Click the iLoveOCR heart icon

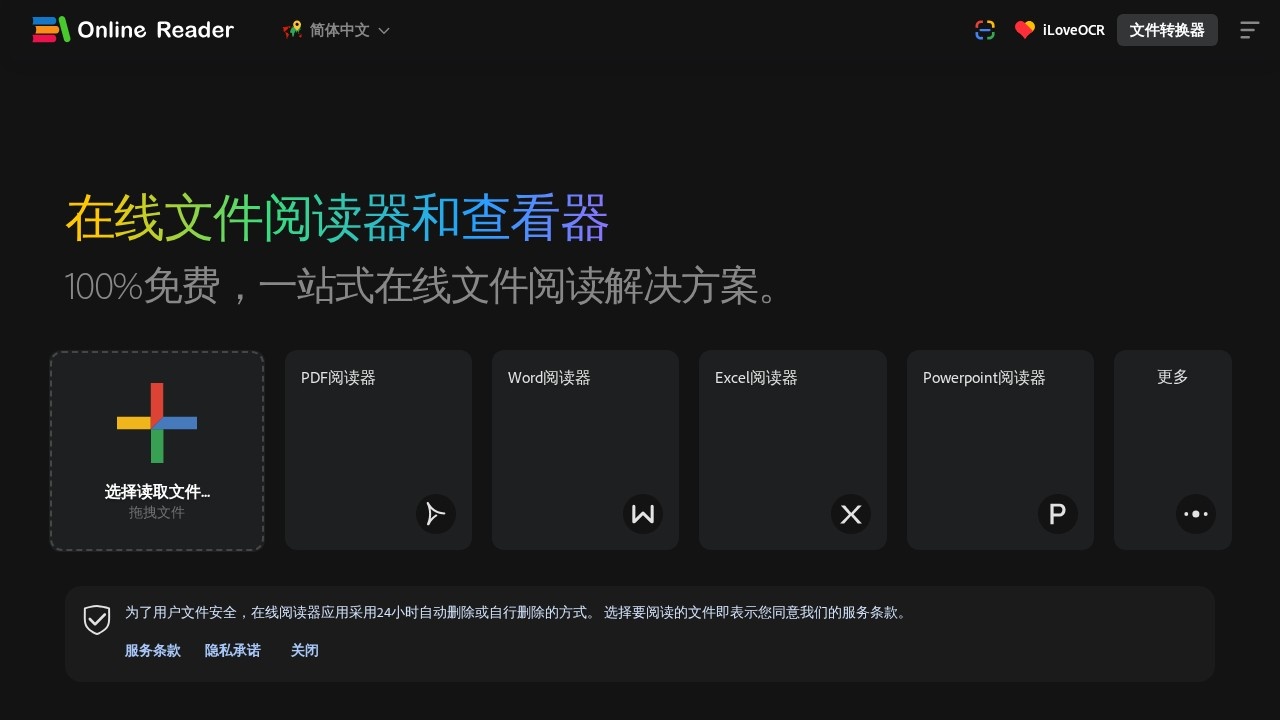coord(1024,30)
